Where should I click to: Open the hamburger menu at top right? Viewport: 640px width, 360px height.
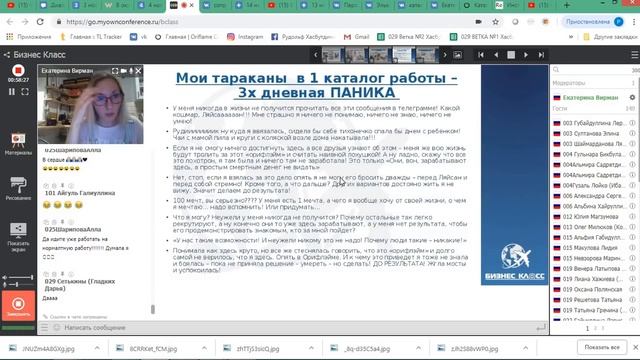tap(634, 55)
